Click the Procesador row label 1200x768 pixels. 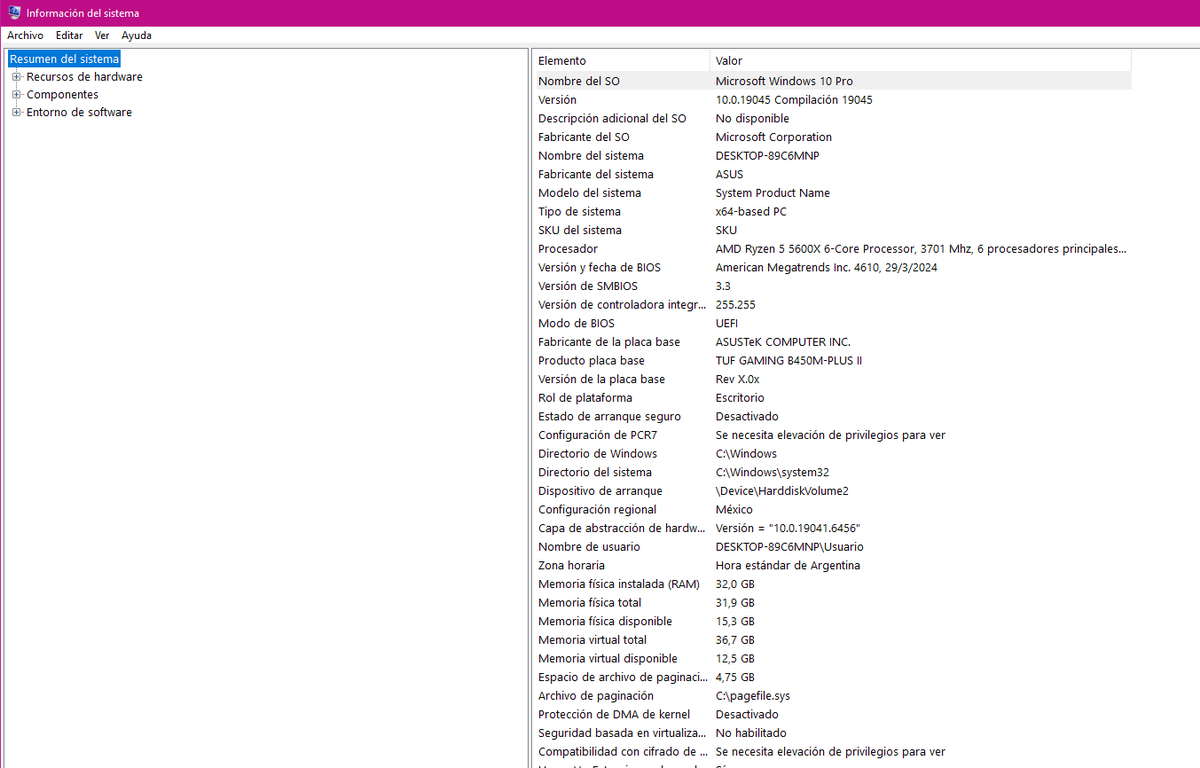pyautogui.click(x=568, y=249)
